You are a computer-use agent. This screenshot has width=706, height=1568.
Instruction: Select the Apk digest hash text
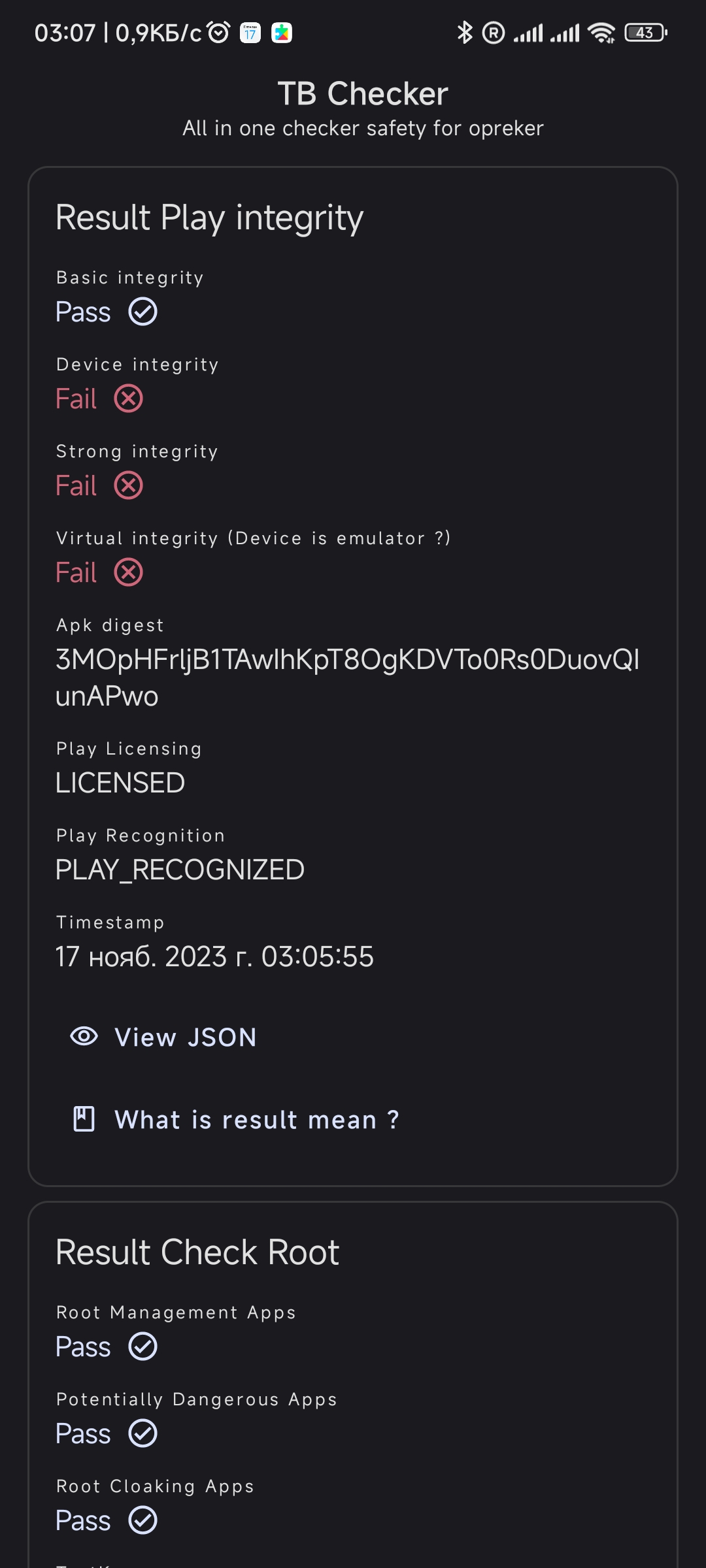pos(347,678)
